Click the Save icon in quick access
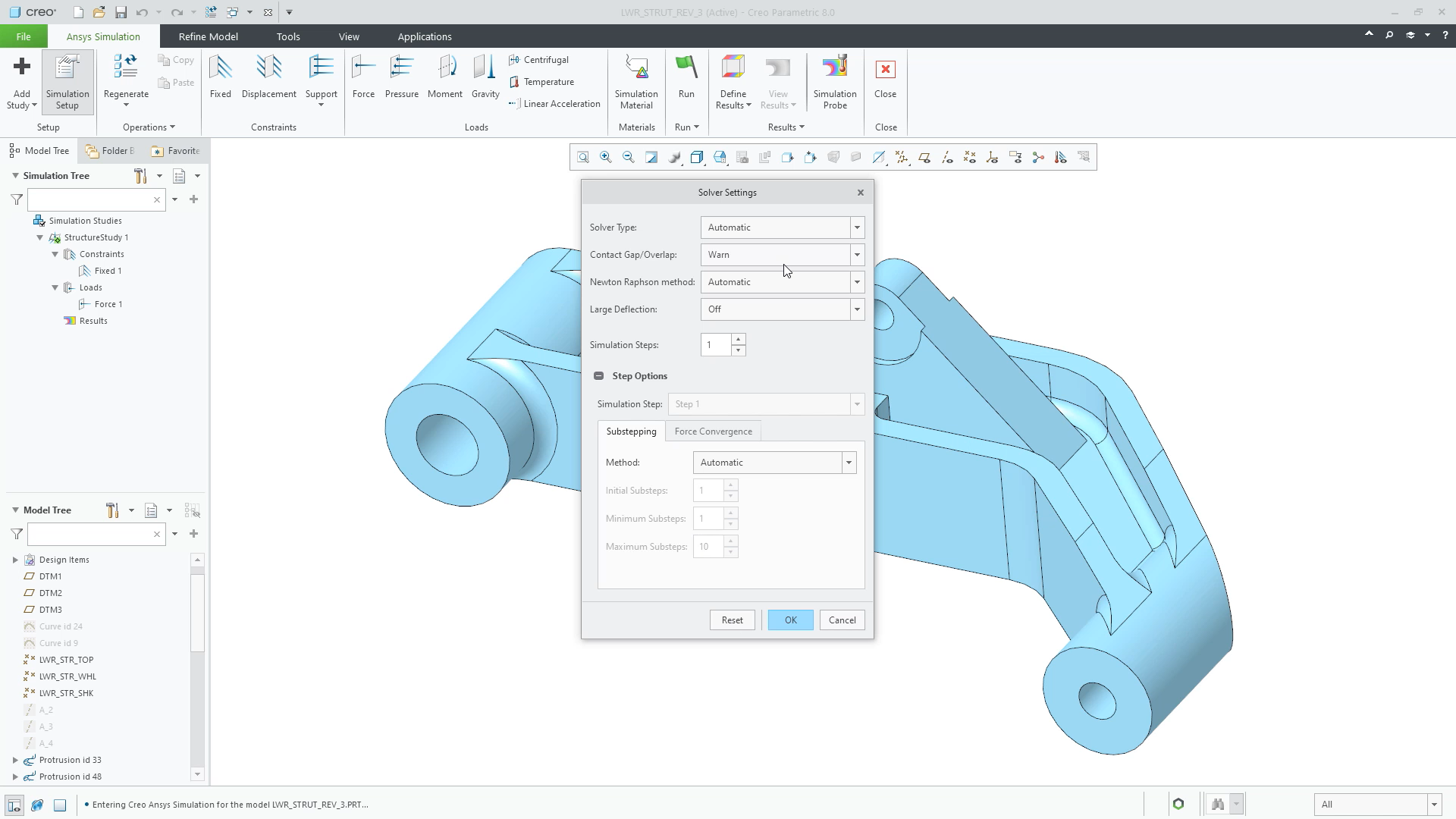 [121, 12]
